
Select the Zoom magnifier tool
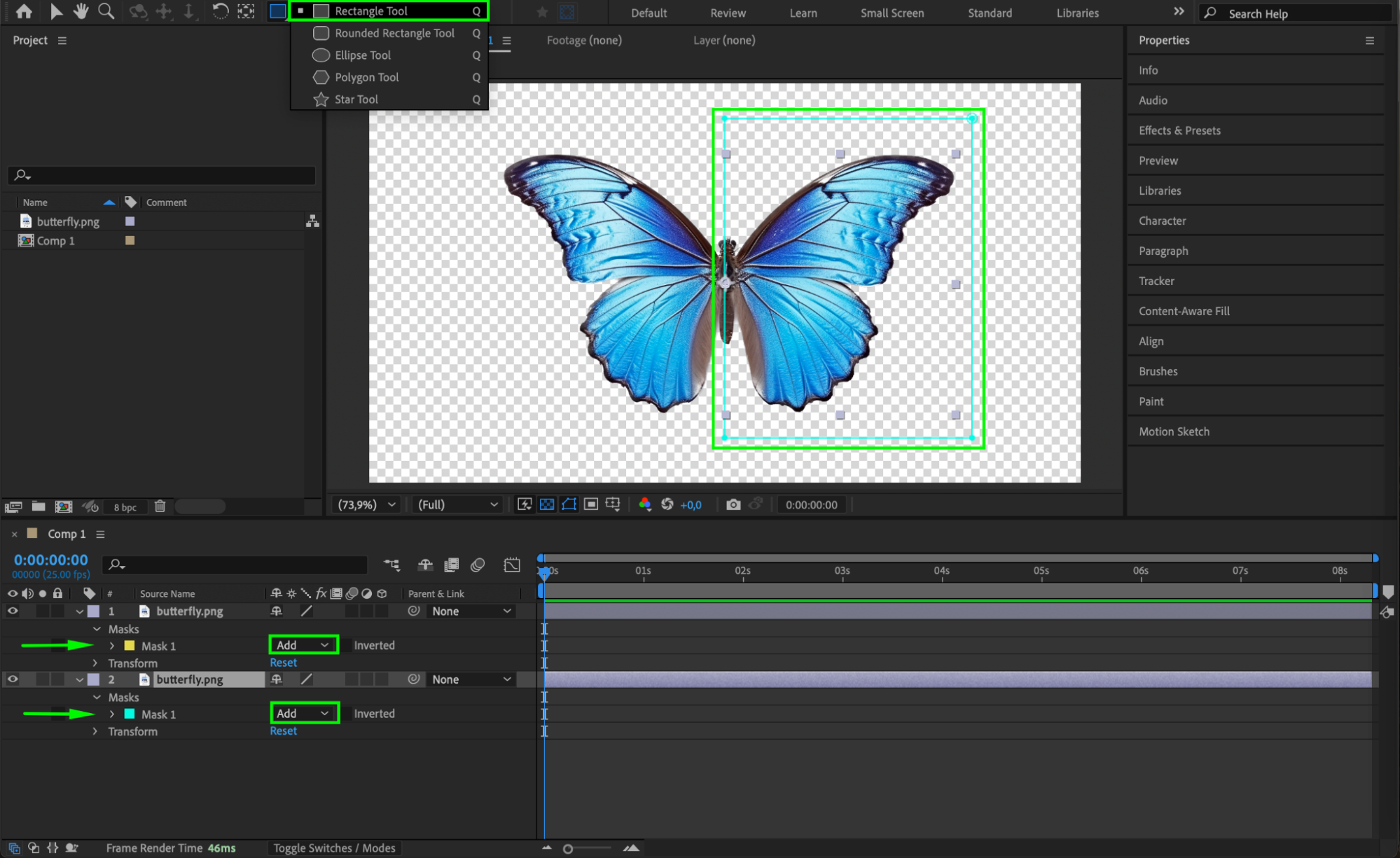pos(106,11)
